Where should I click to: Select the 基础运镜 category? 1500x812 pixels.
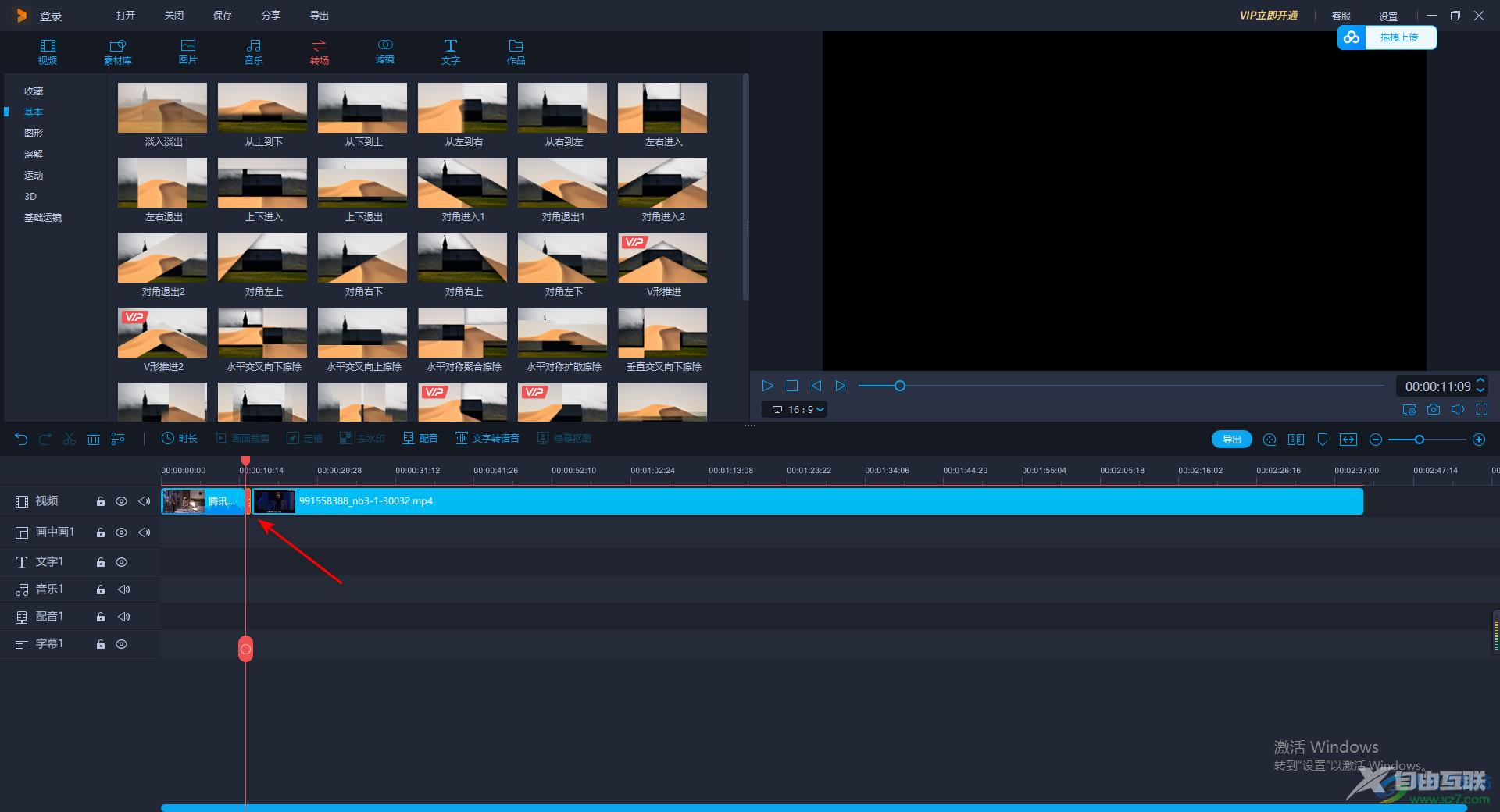point(43,218)
